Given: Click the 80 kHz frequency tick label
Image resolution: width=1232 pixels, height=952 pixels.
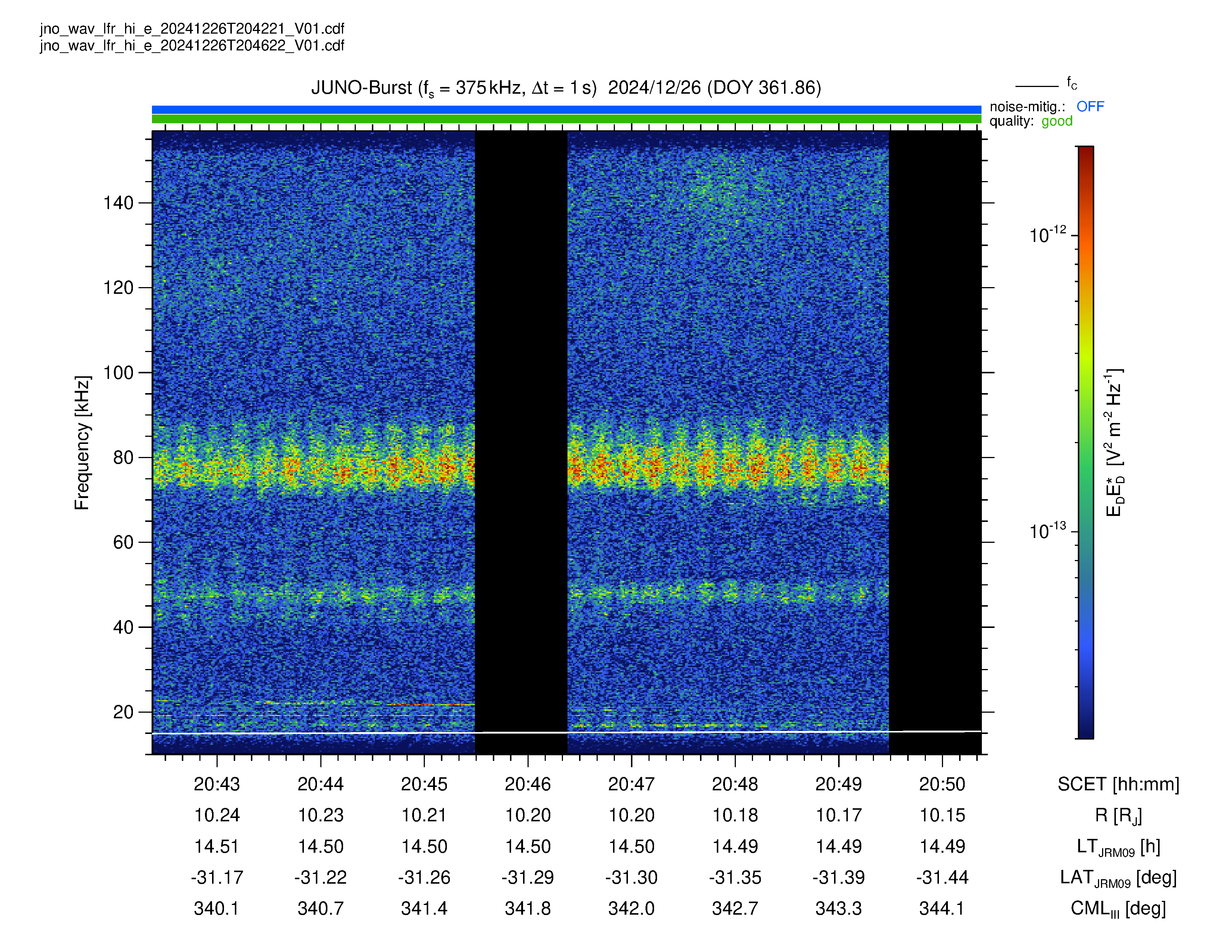Looking at the screenshot, I should click(123, 457).
